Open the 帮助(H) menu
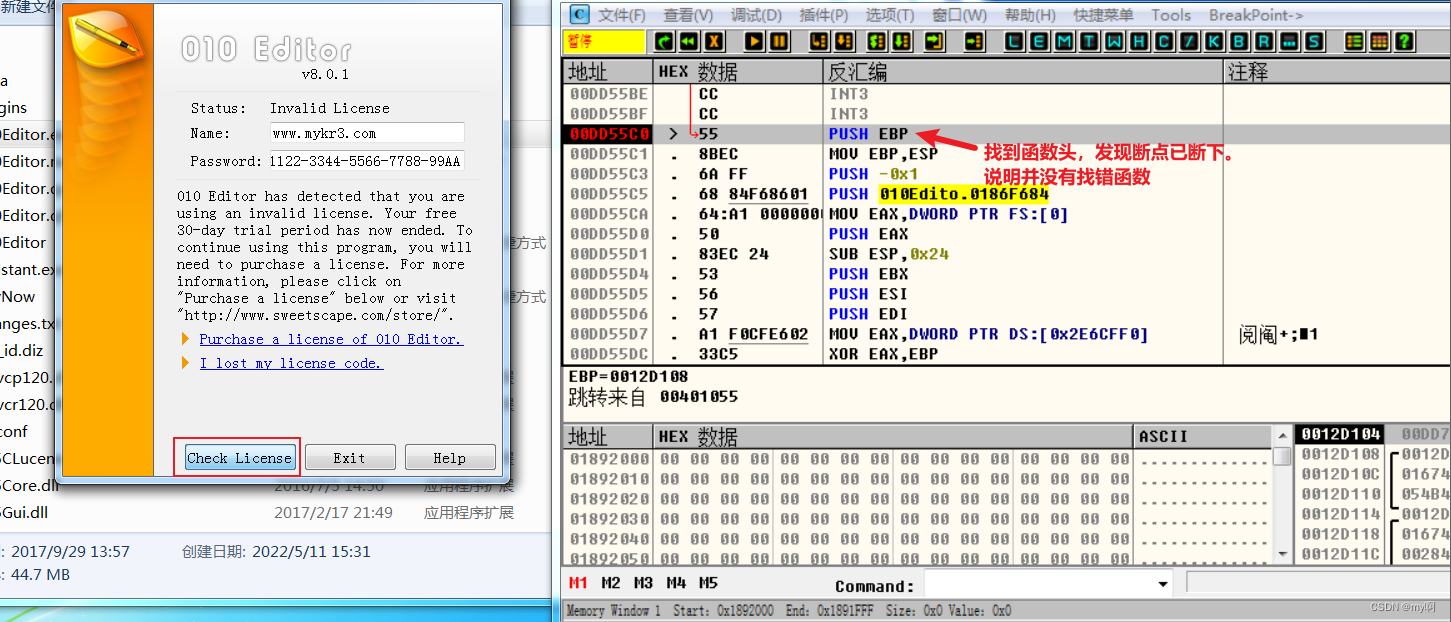 (x=1030, y=15)
